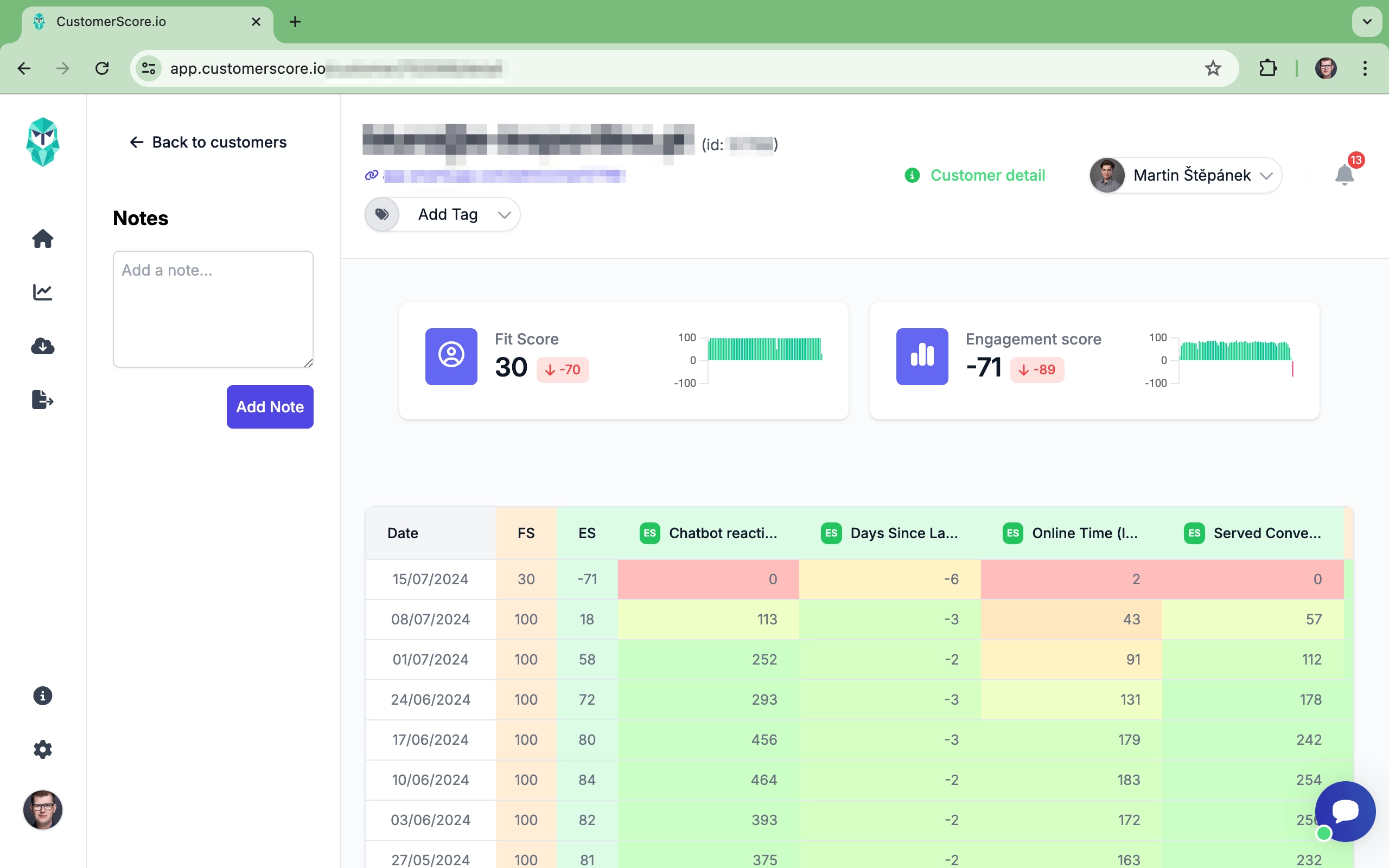Click the file export sidebar icon
The height and width of the screenshot is (868, 1389).
pyautogui.click(x=42, y=400)
